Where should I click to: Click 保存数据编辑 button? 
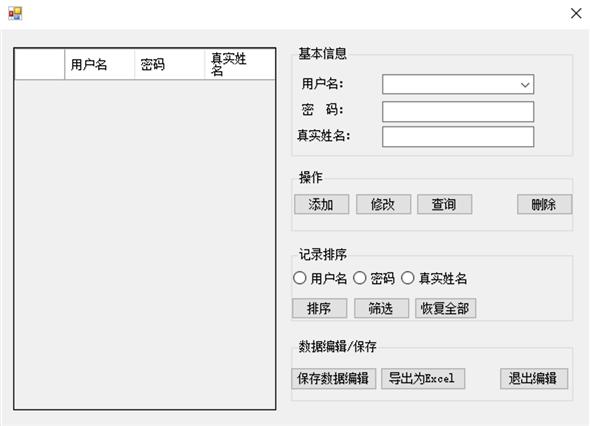pos(333,379)
